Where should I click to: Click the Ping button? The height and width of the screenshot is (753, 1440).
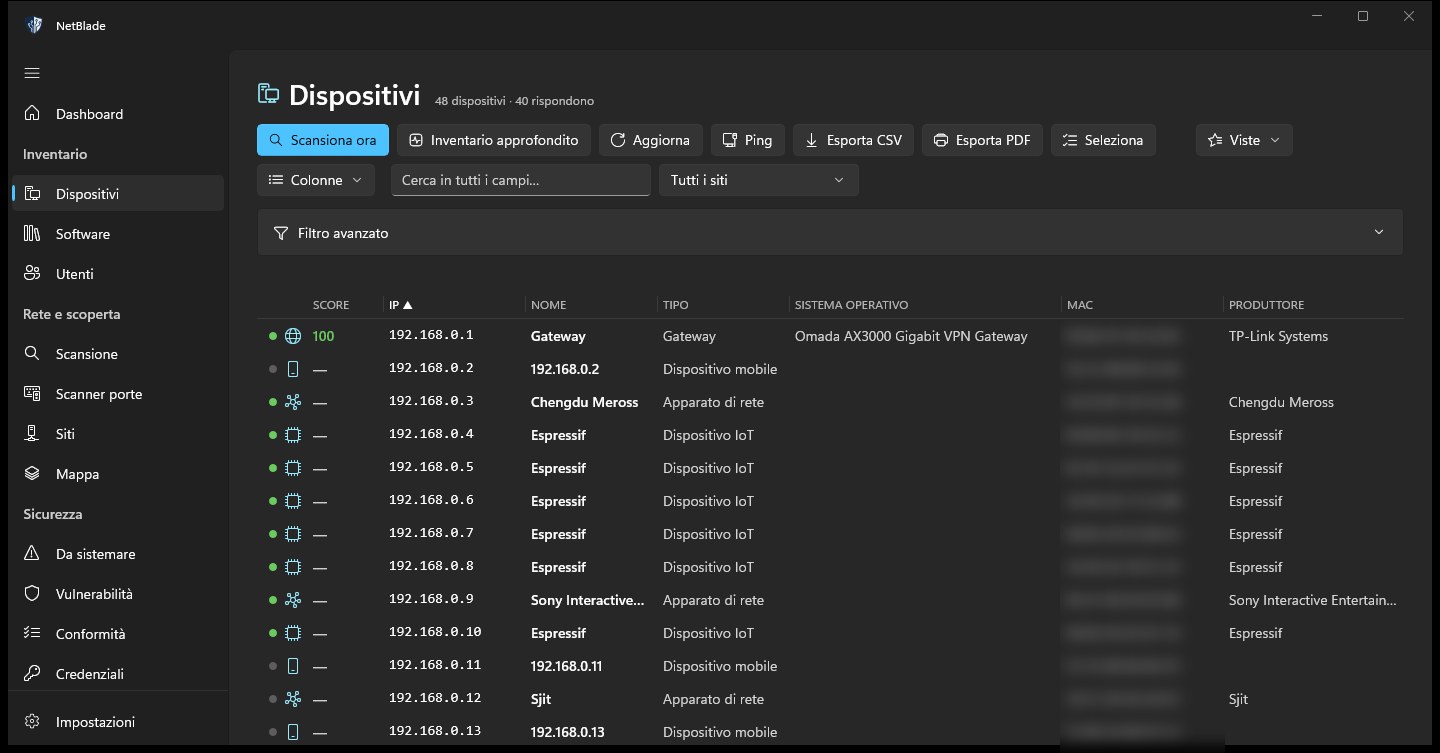click(x=748, y=140)
